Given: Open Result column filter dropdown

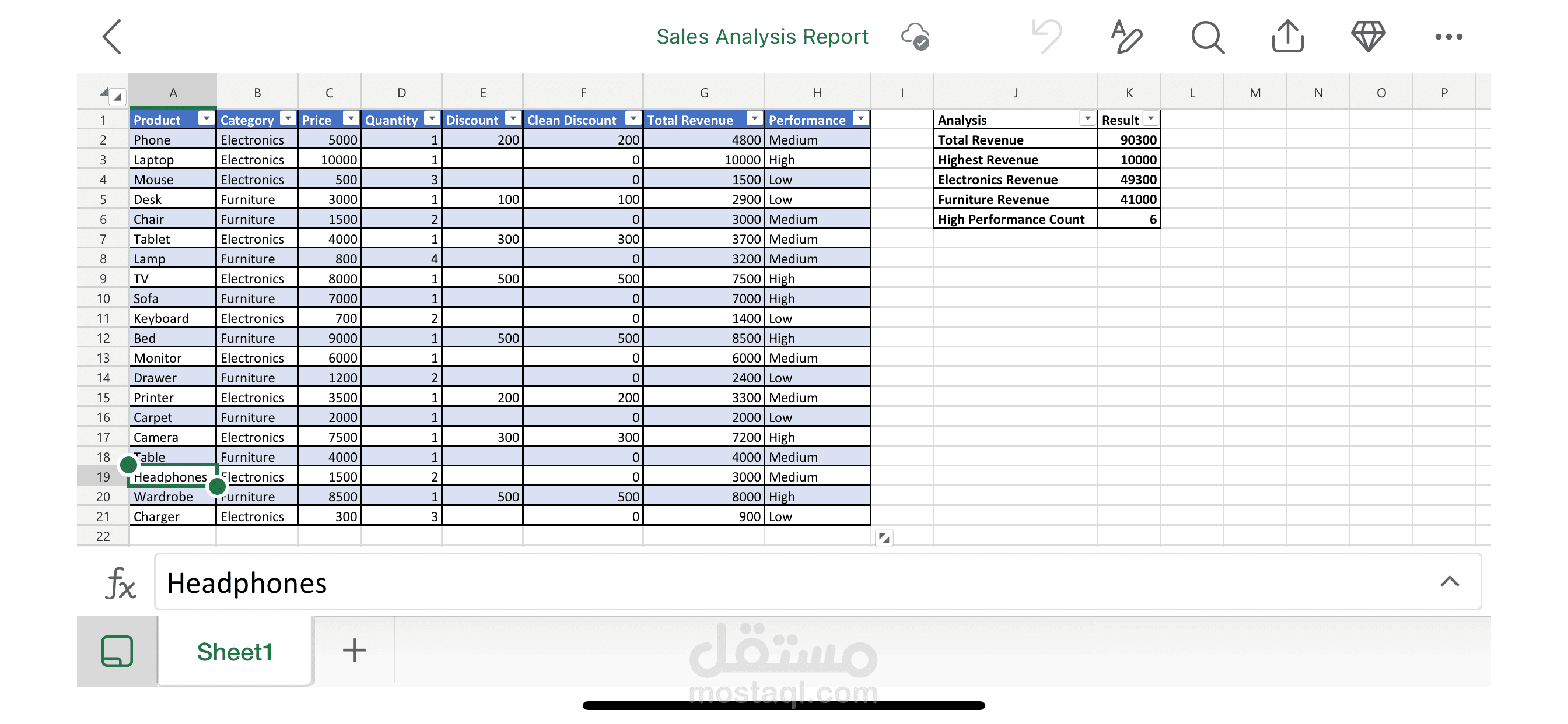Looking at the screenshot, I should 1150,119.
